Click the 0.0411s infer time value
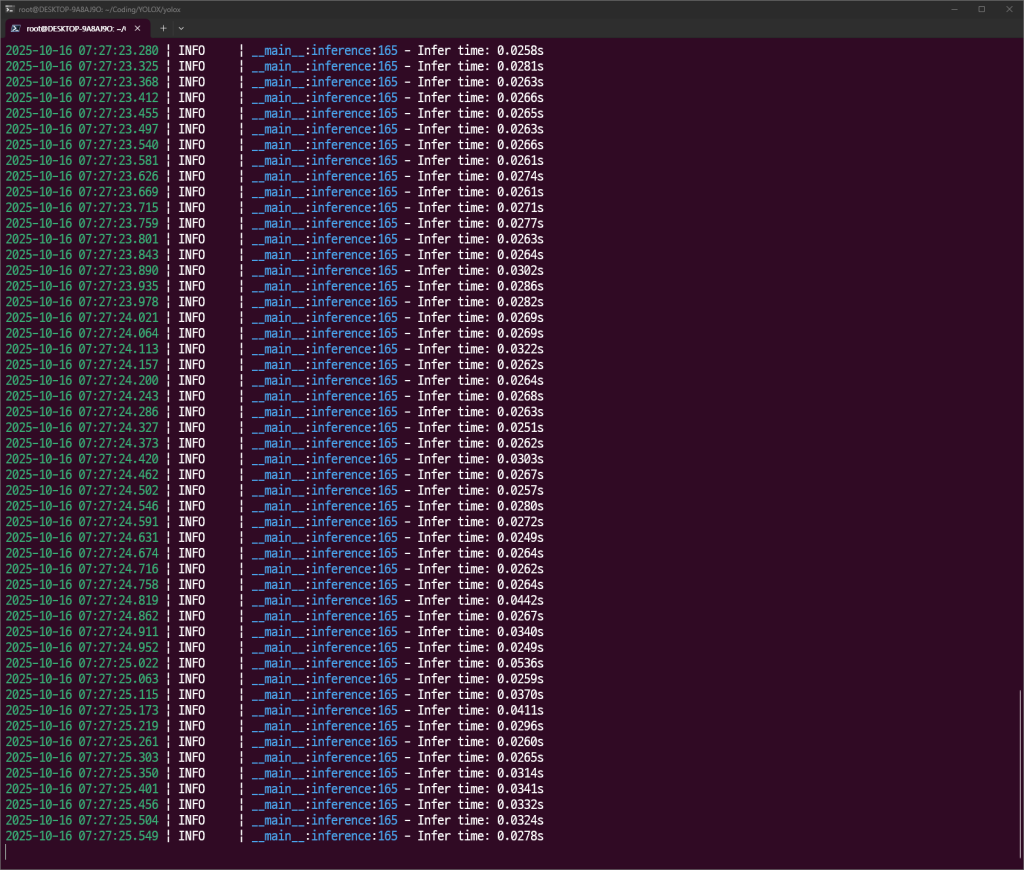 coord(520,710)
